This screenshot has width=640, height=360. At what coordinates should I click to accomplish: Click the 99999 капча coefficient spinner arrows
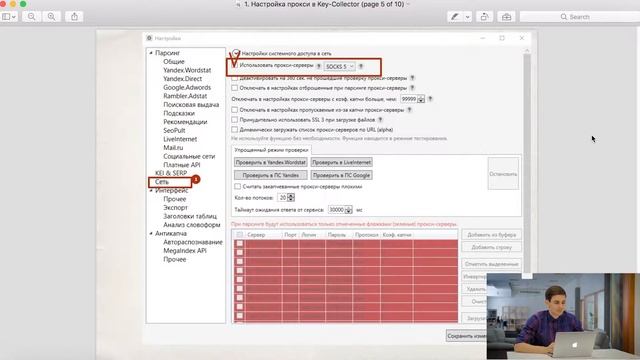pos(421,99)
